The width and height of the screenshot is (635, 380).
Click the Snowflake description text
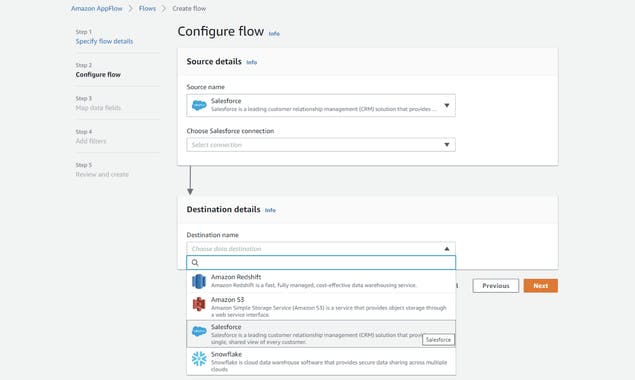[x=329, y=366]
